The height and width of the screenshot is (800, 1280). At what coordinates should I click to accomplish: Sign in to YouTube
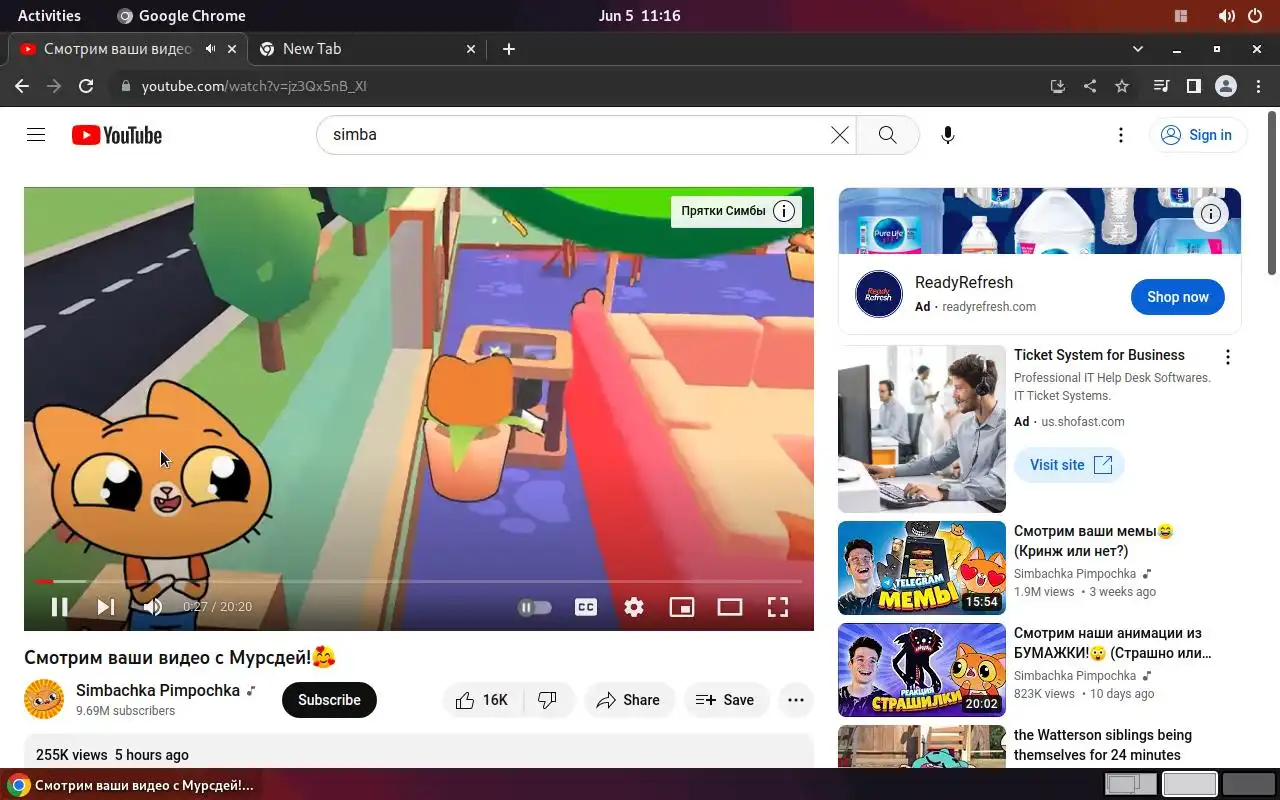coord(1197,135)
